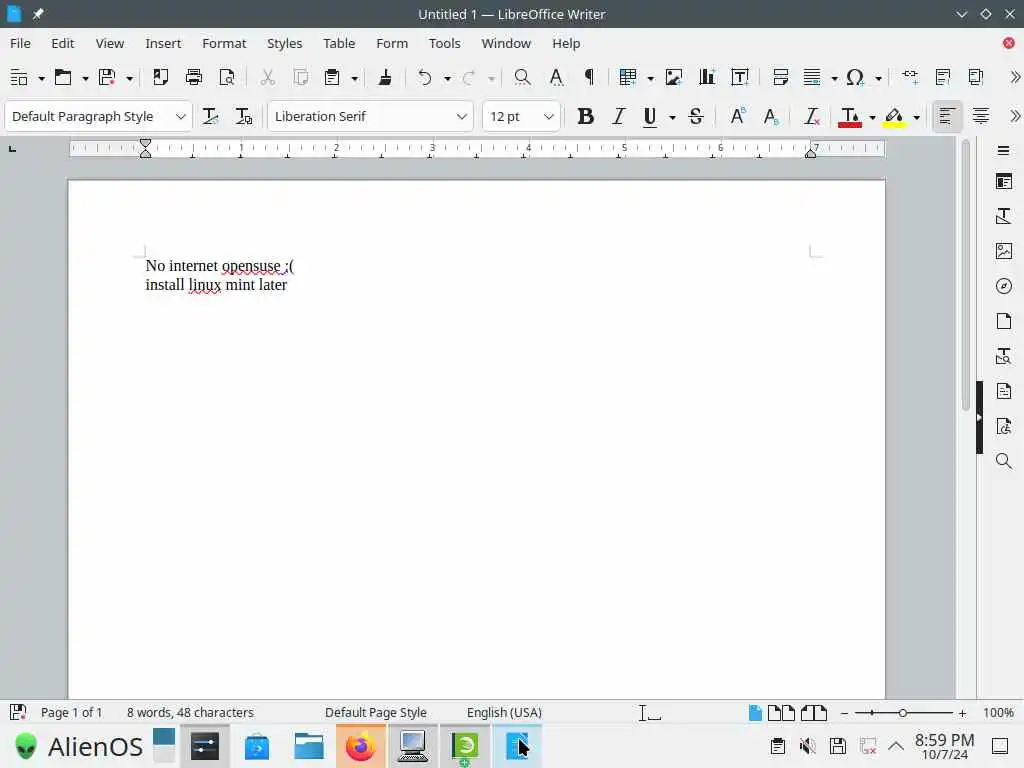Open the Insert menu

click(163, 43)
